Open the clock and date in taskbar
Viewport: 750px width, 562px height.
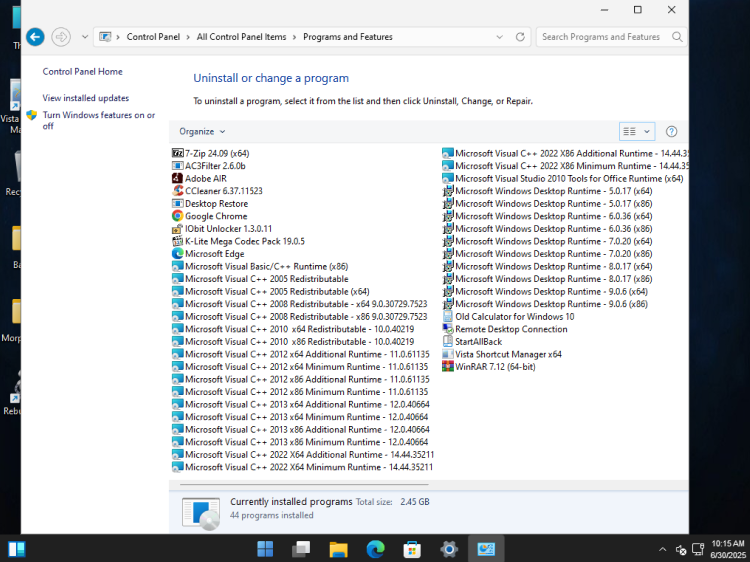click(727, 549)
